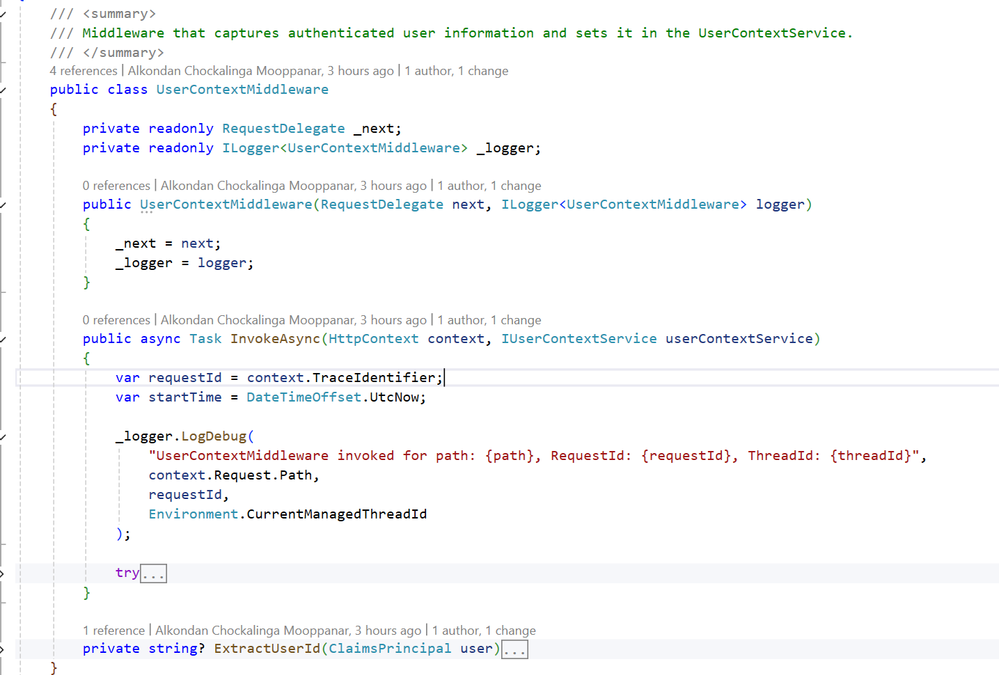999x675 pixels.
Task: Expand the collapsed ExtractUserId method body ellipsis
Action: (x=515, y=650)
